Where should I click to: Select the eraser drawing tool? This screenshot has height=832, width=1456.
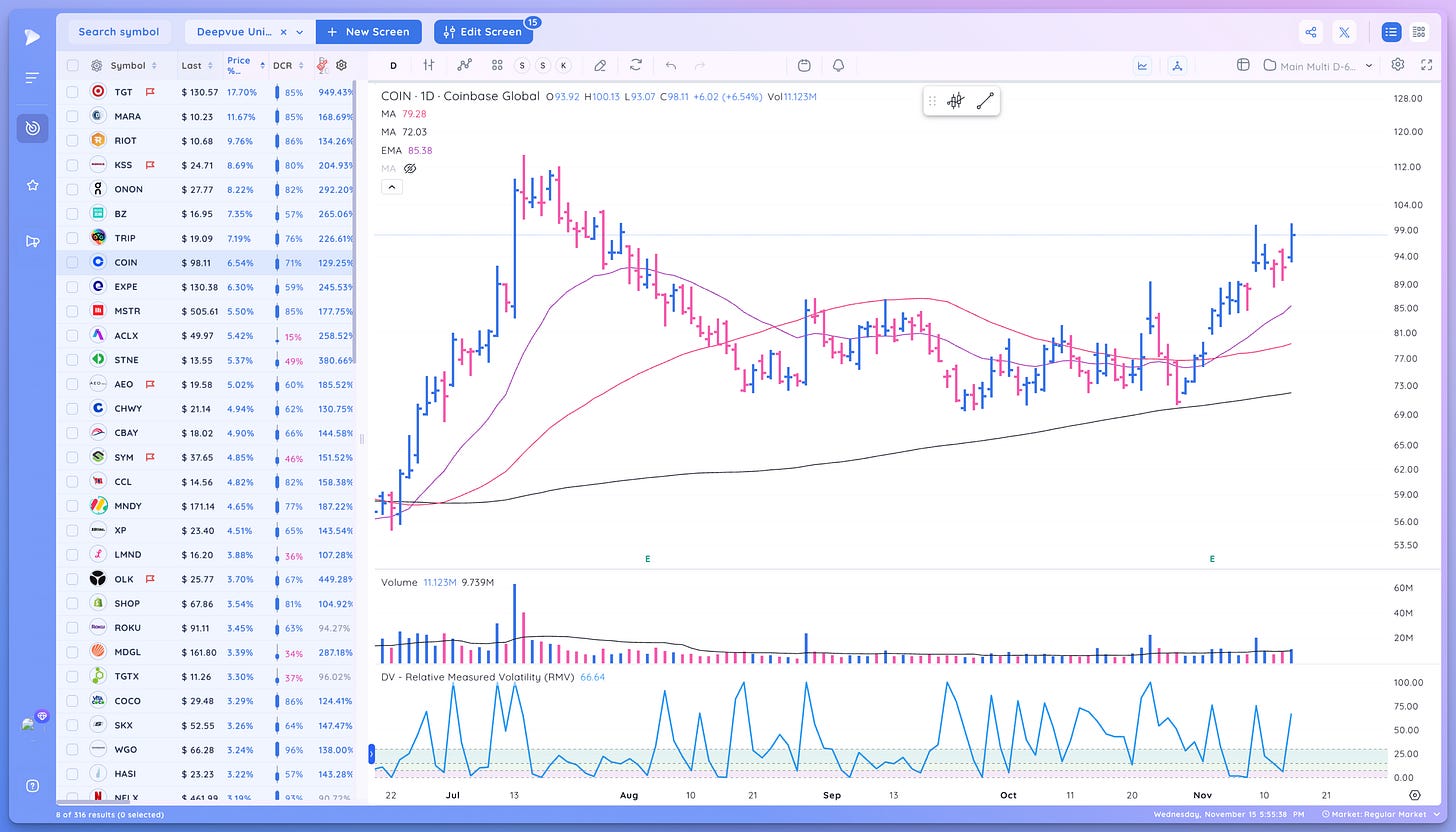600,65
